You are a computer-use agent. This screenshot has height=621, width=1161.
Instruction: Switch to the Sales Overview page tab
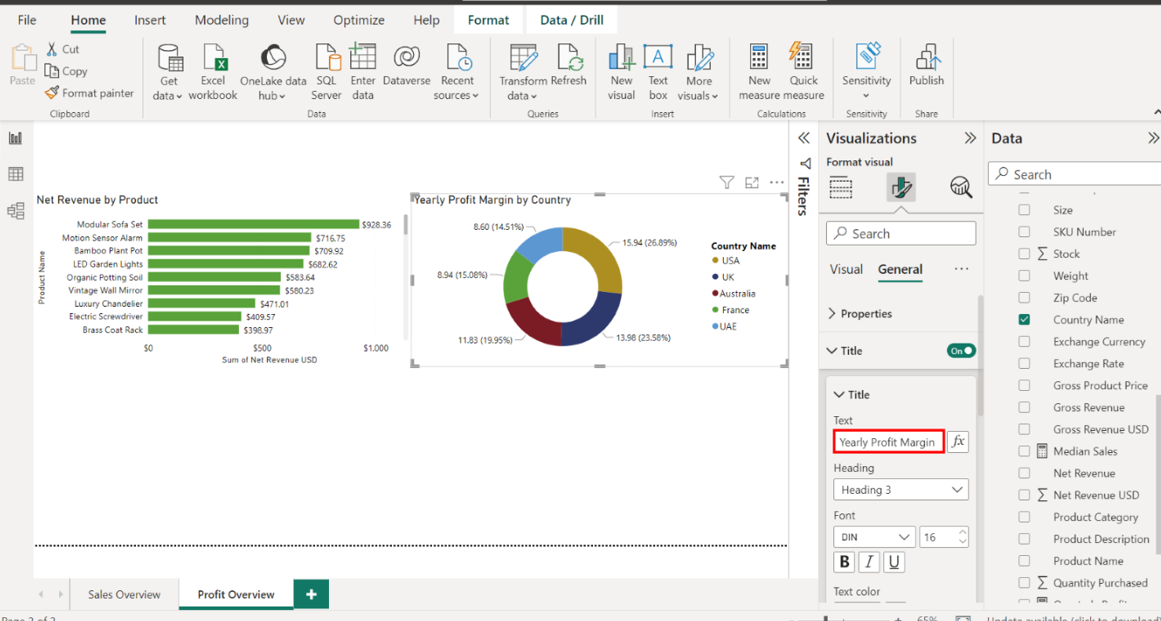(124, 594)
